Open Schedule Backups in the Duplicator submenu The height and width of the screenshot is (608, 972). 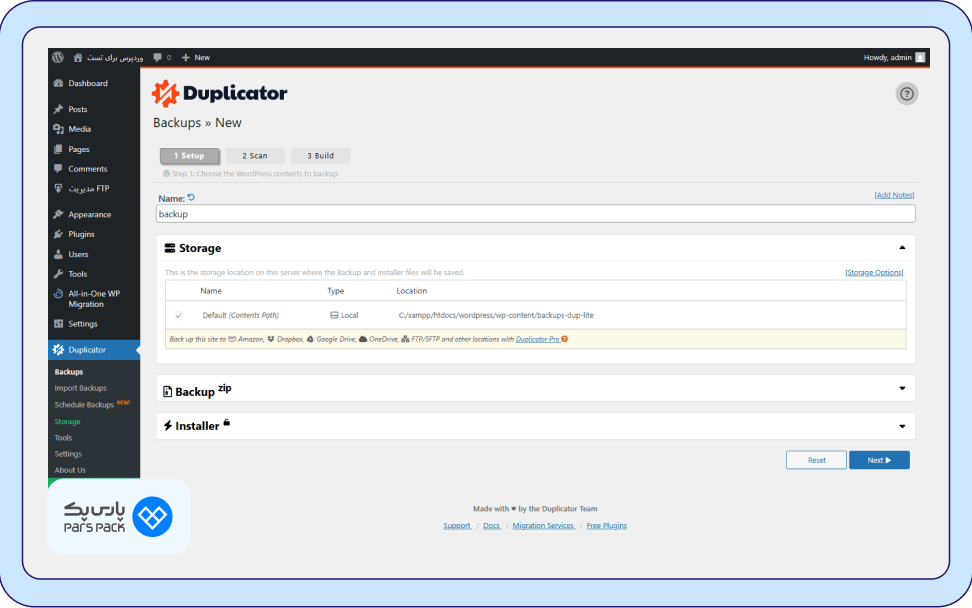[86, 404]
